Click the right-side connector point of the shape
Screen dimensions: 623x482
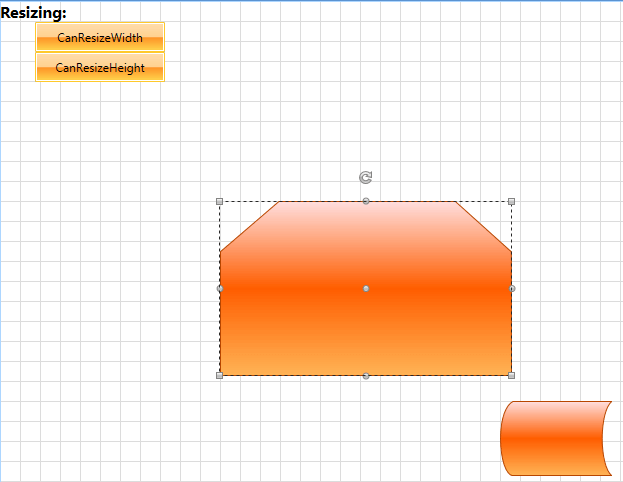click(512, 288)
